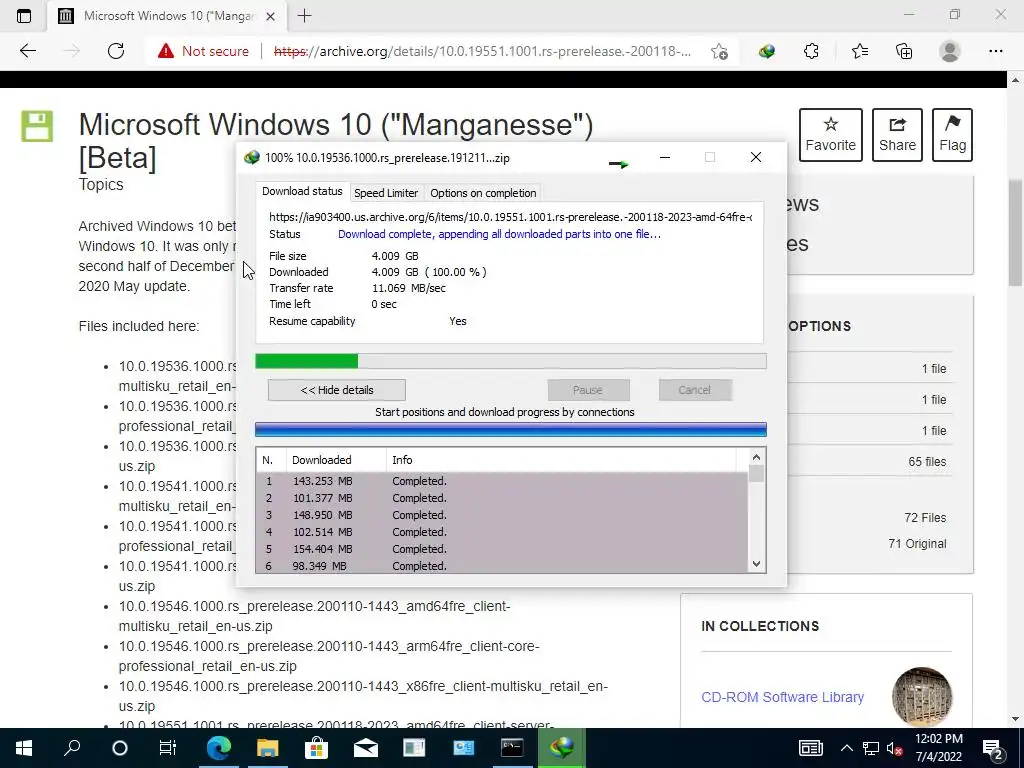The image size is (1024, 768).
Task: Switch to the Speed Limiter tab
Action: click(x=385, y=193)
